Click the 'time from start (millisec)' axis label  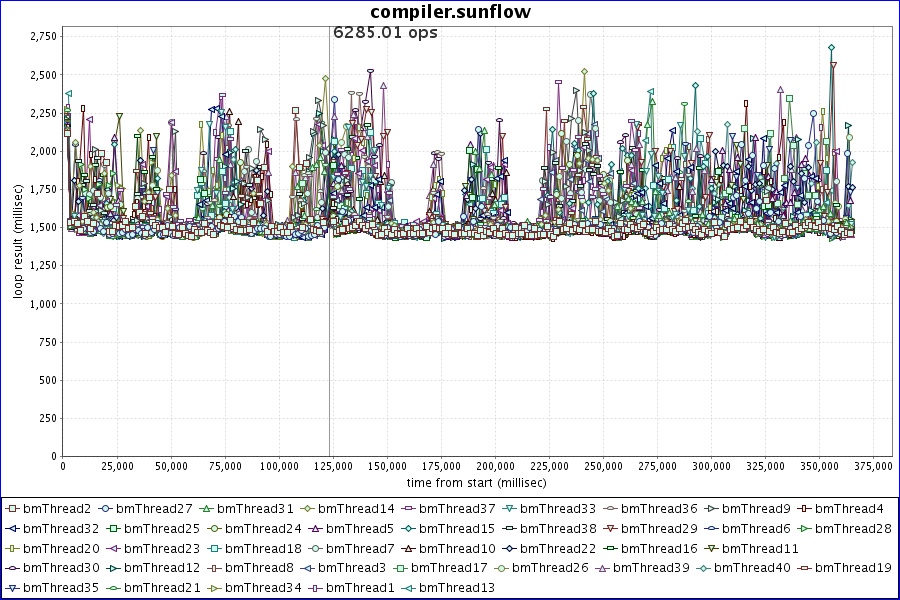476,482
